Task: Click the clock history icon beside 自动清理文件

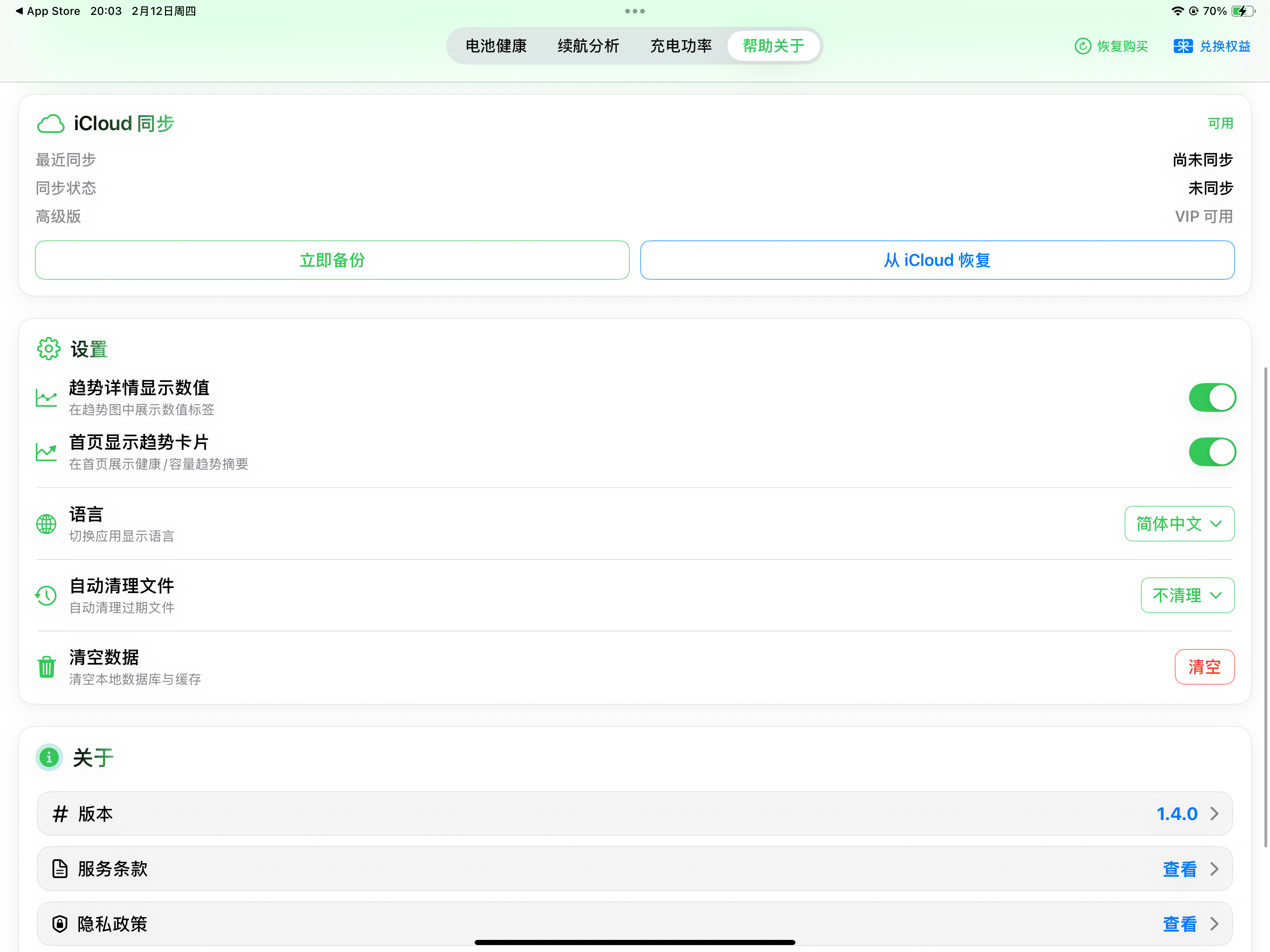Action: pos(46,595)
